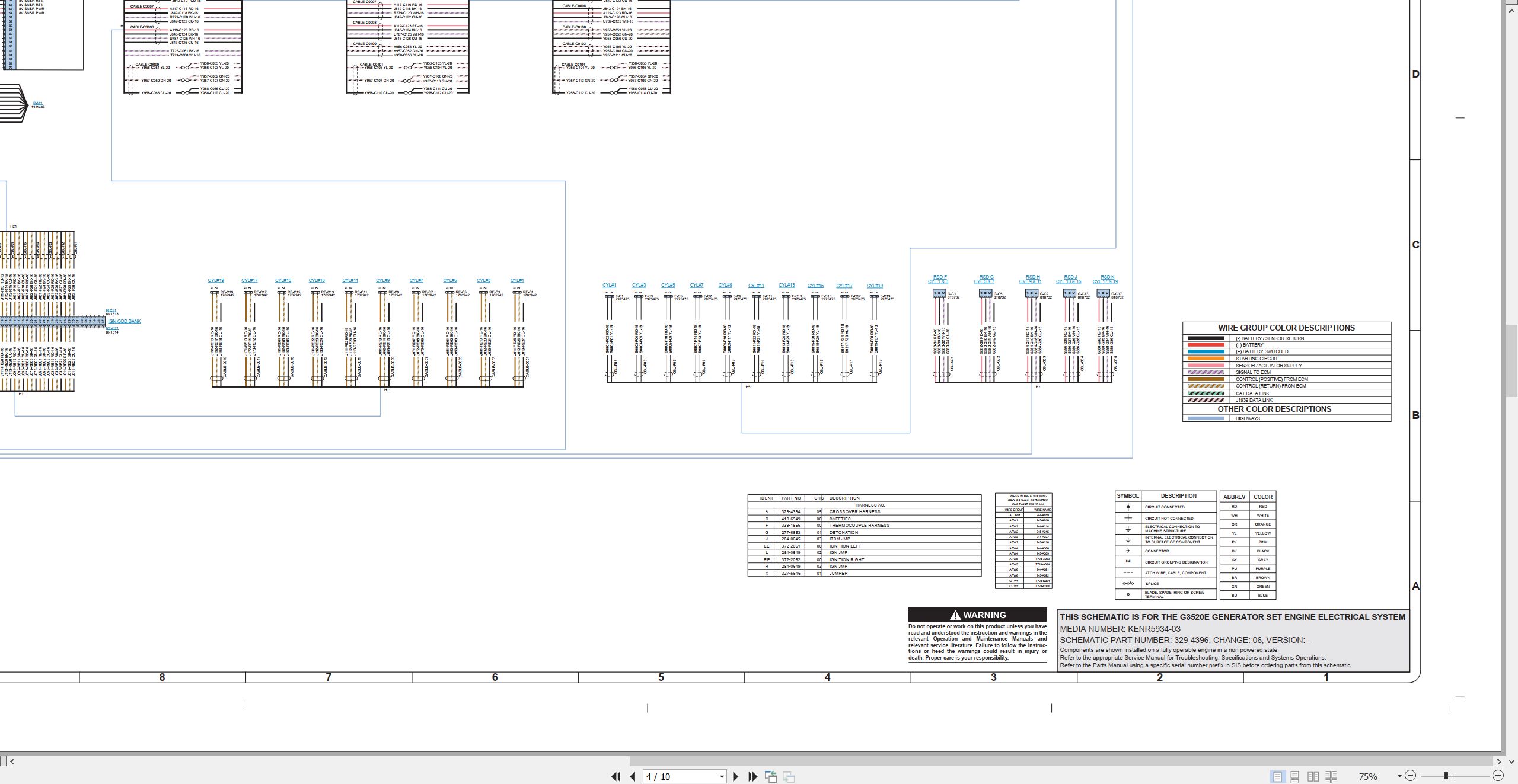The width and height of the screenshot is (1518, 784).
Task: Select 'IGNITION RIGHT' table row
Action: 864,560
